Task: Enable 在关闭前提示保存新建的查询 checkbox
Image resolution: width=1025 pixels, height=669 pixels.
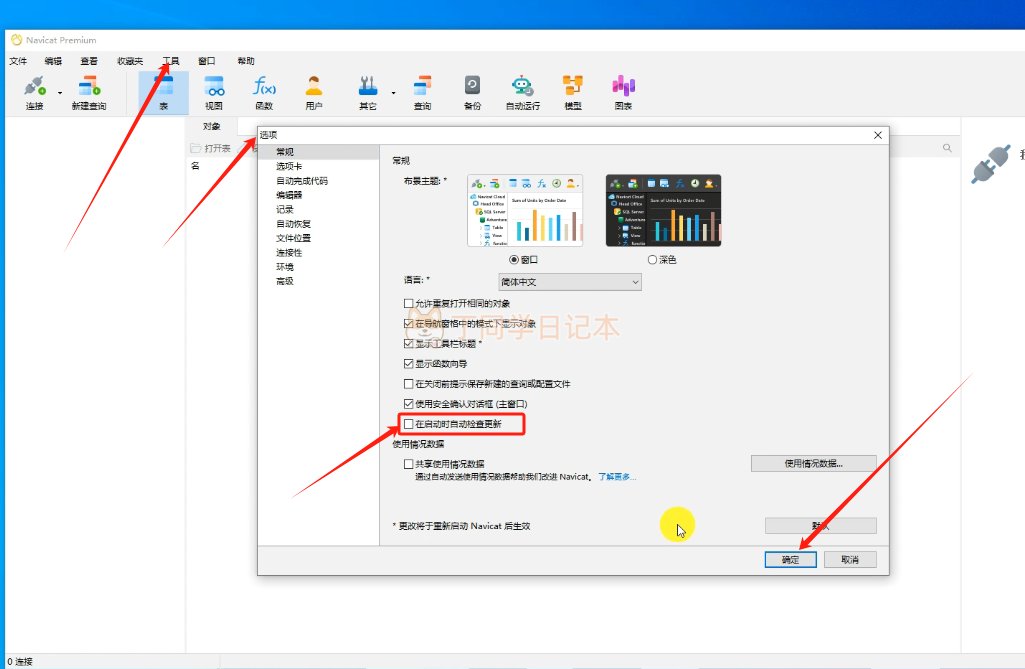Action: tap(409, 384)
